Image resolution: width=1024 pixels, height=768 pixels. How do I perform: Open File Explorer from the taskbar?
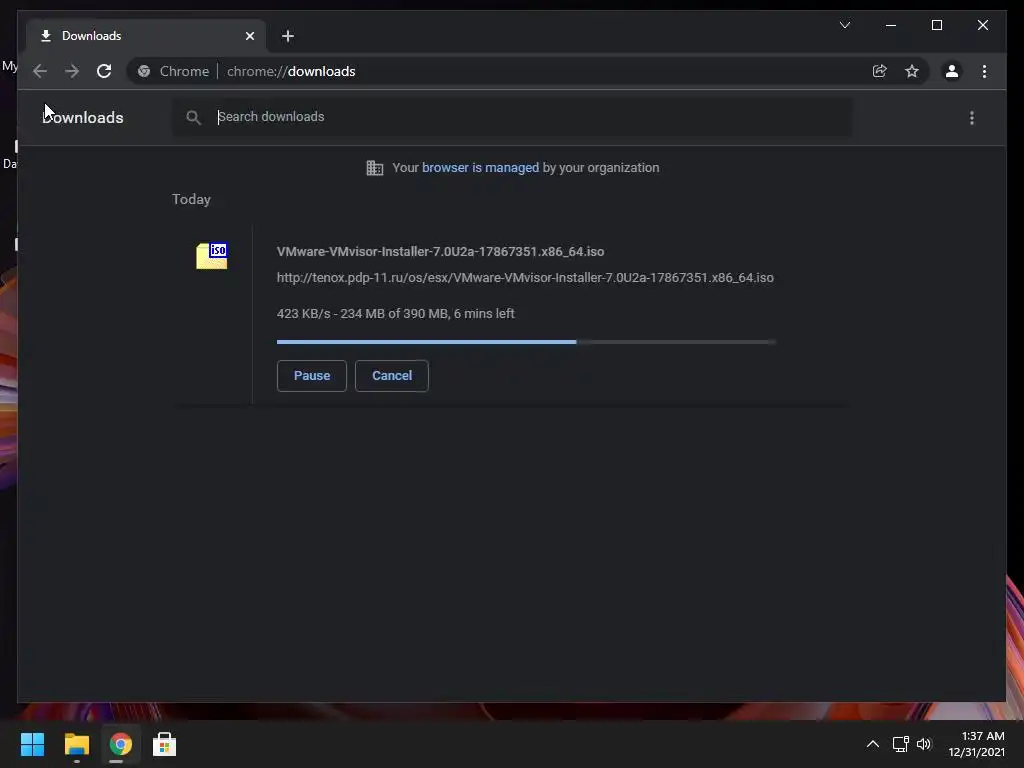click(76, 744)
